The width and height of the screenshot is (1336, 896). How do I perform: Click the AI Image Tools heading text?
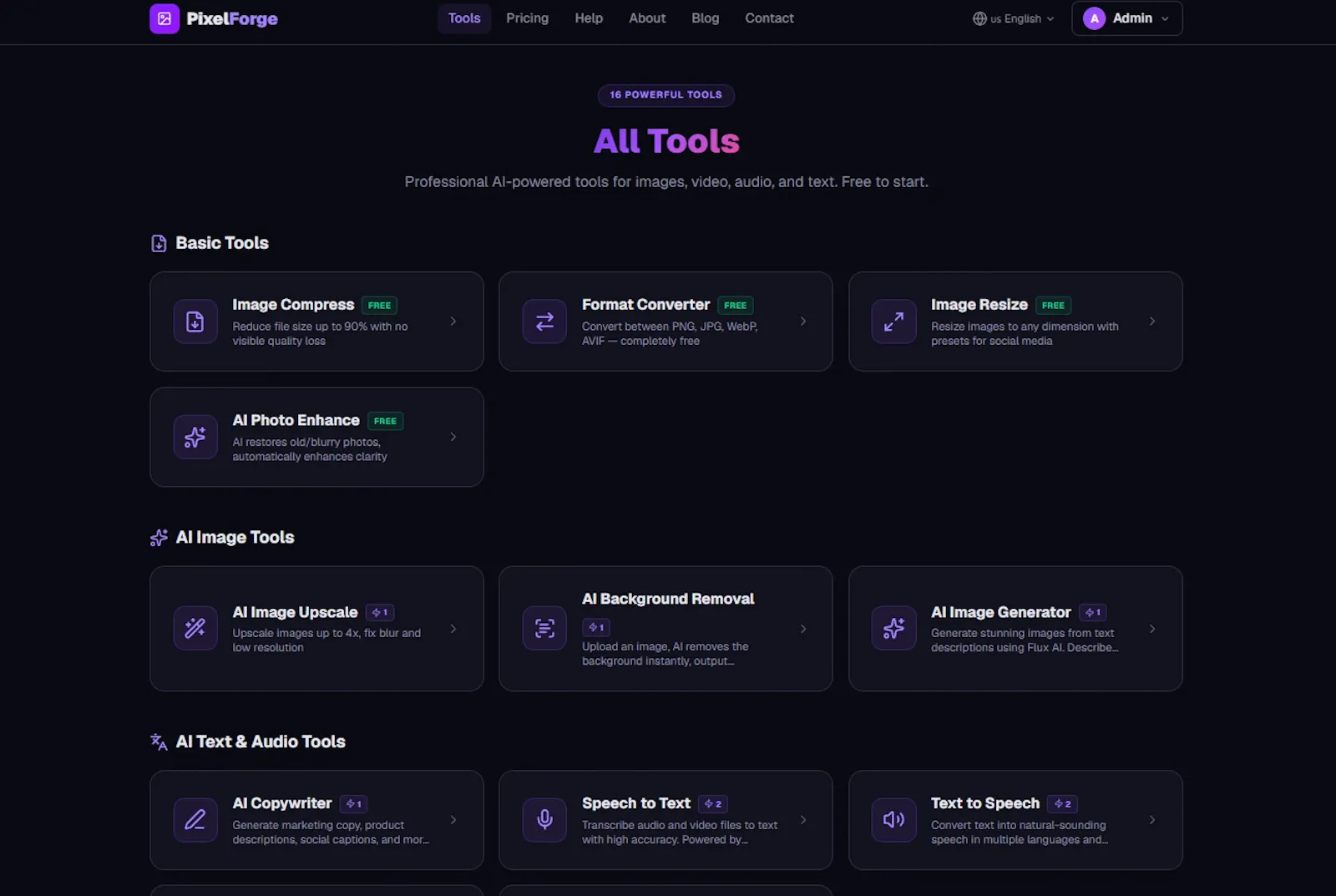click(x=235, y=538)
